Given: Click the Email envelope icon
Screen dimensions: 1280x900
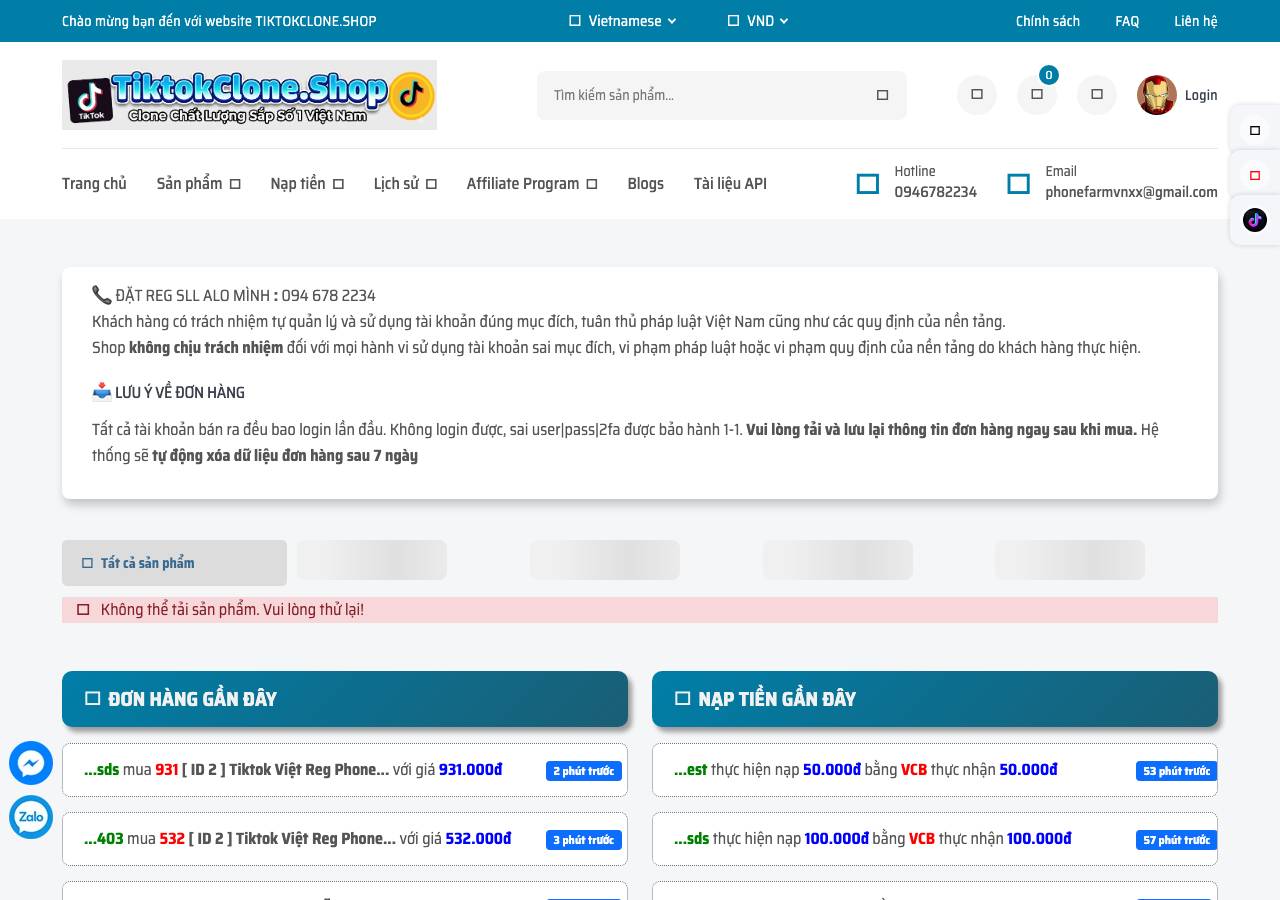Looking at the screenshot, I should [x=1019, y=184].
